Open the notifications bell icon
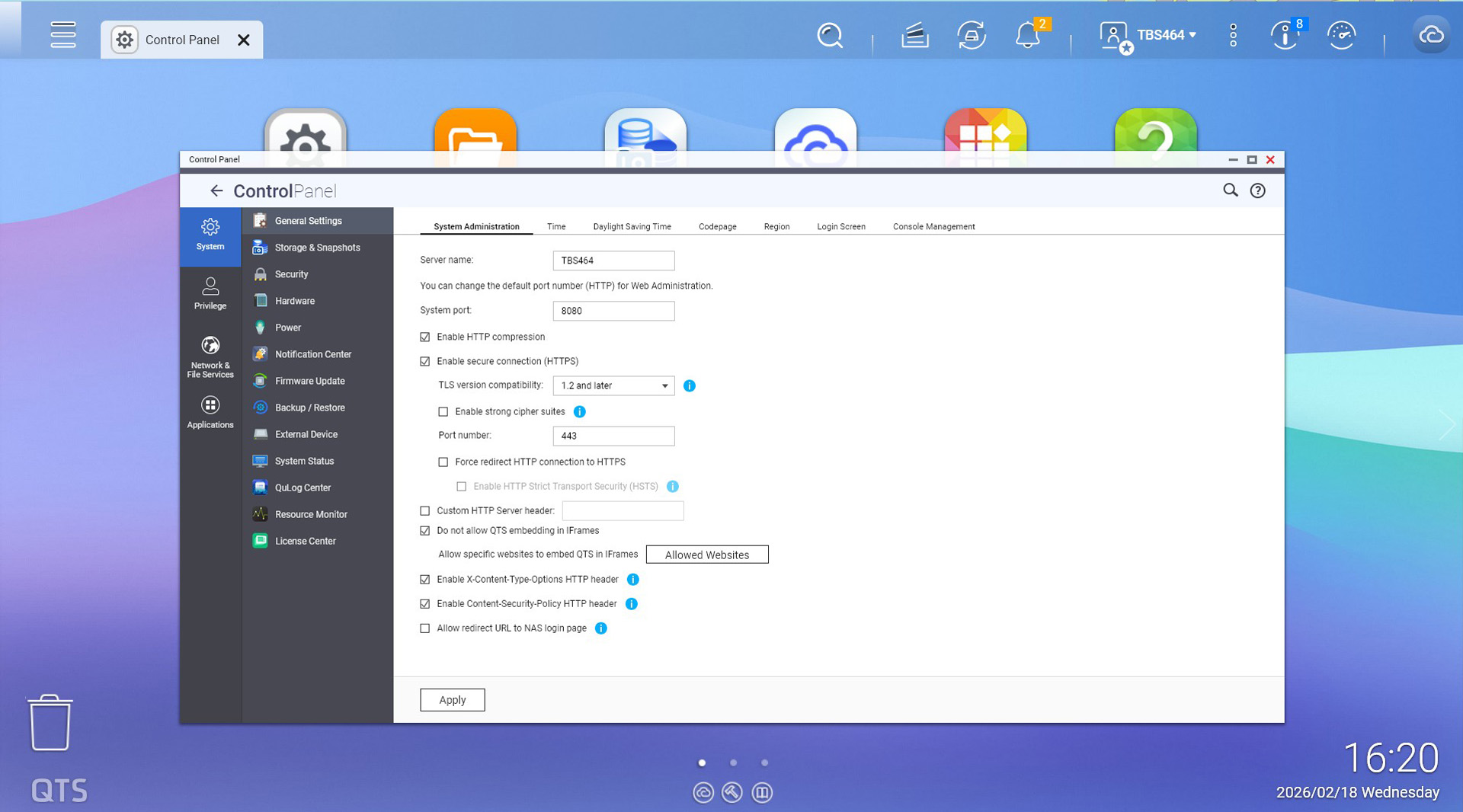 click(1027, 36)
